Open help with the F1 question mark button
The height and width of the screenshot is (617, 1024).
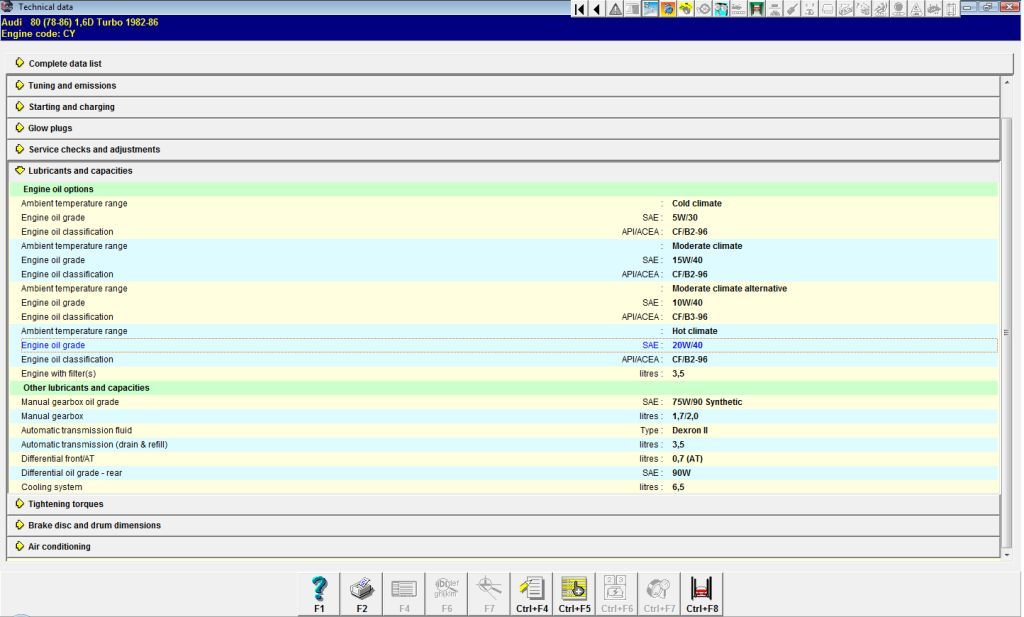(x=319, y=593)
